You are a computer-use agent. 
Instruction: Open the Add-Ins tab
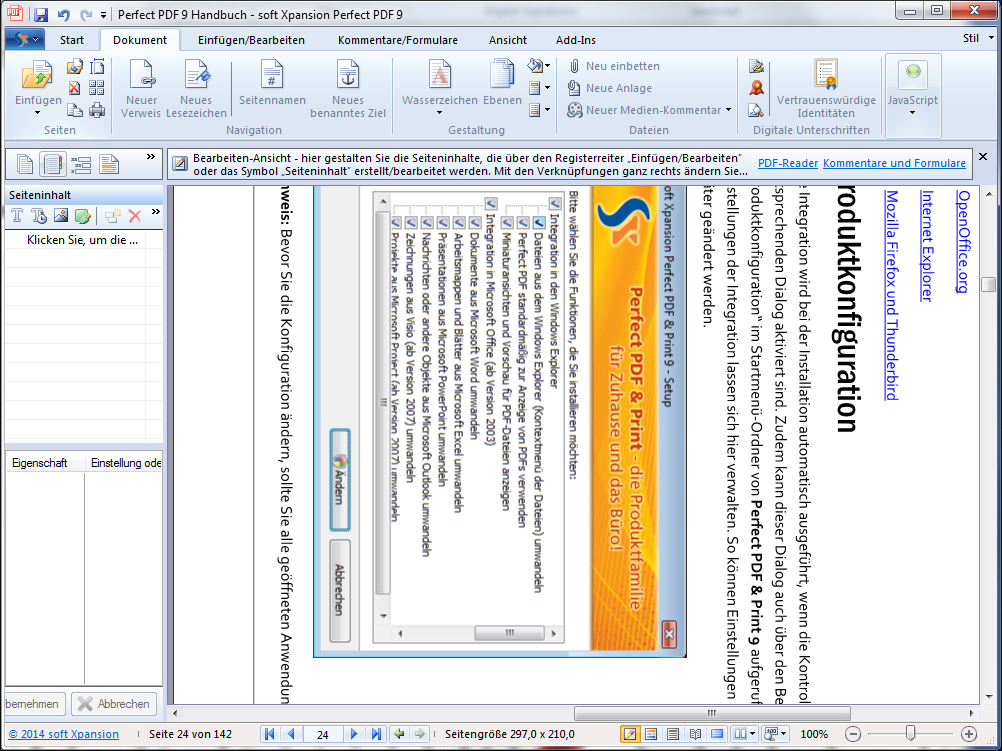575,40
